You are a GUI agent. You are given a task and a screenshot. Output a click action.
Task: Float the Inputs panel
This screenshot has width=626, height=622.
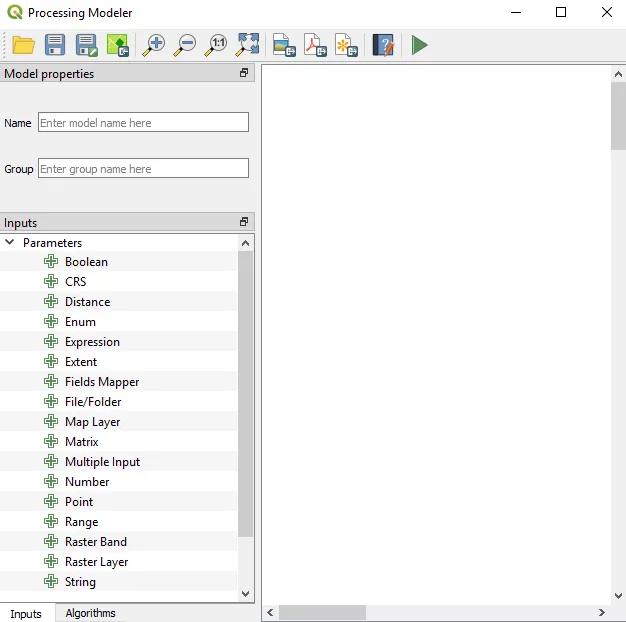pos(244,222)
